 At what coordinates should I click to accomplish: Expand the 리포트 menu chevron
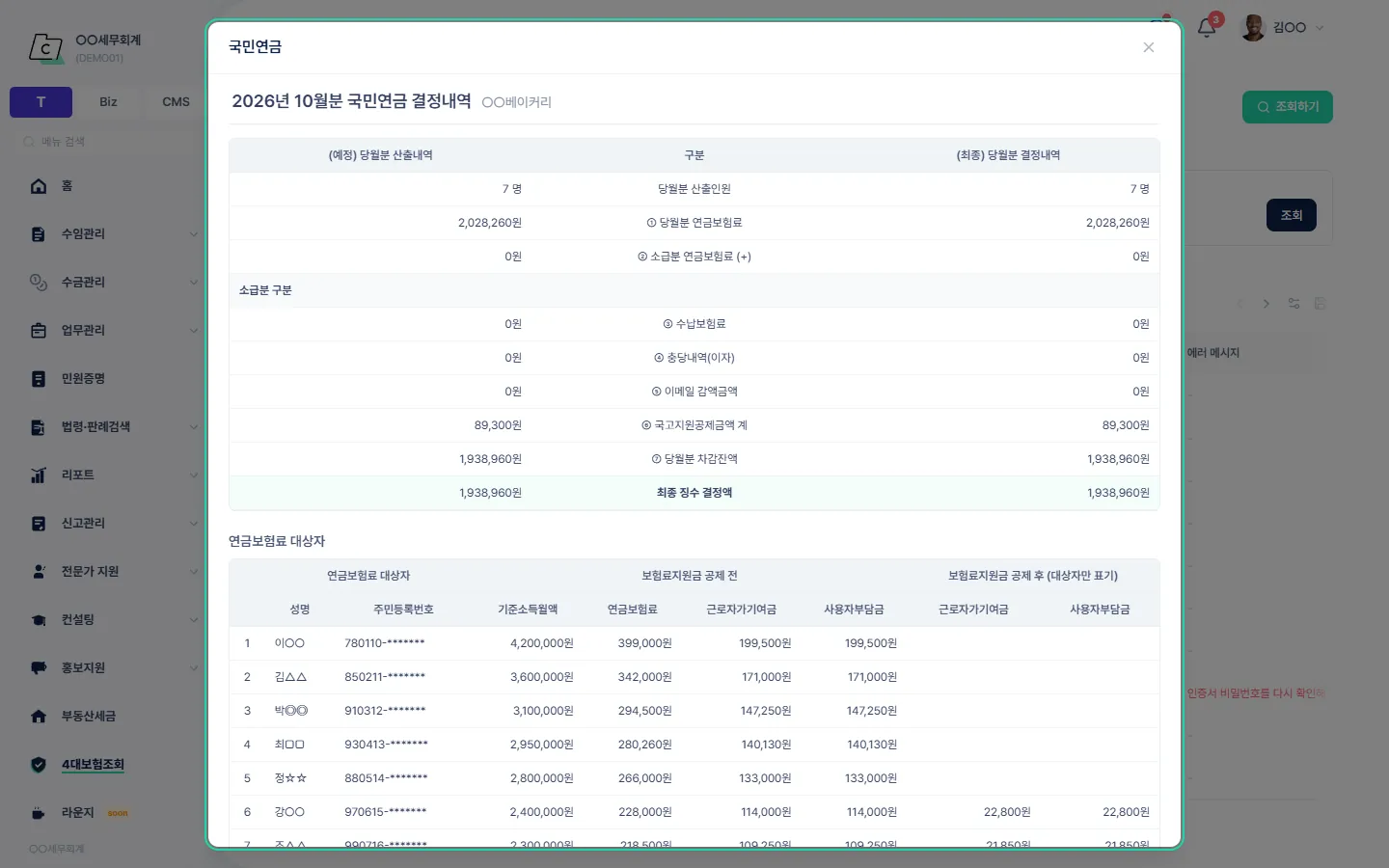click(194, 475)
